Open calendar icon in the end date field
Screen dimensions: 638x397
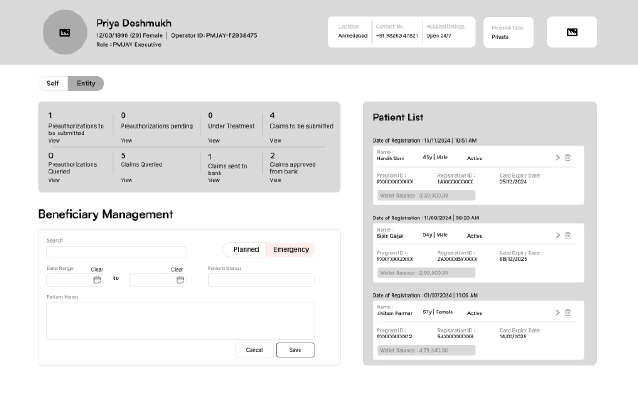click(x=180, y=280)
